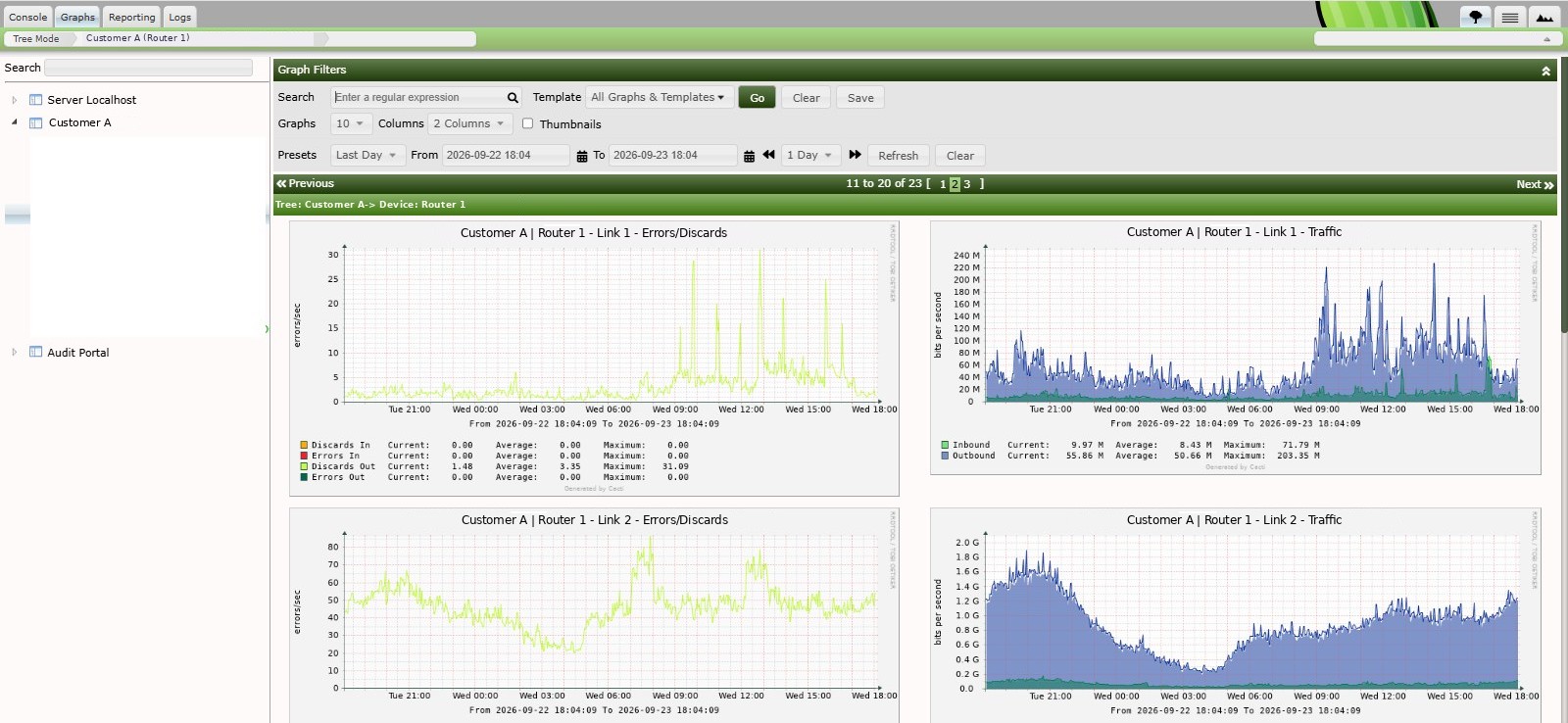Click Customer A (Router 1) breadcrumb
The width and height of the screenshot is (1568, 723).
(138, 38)
